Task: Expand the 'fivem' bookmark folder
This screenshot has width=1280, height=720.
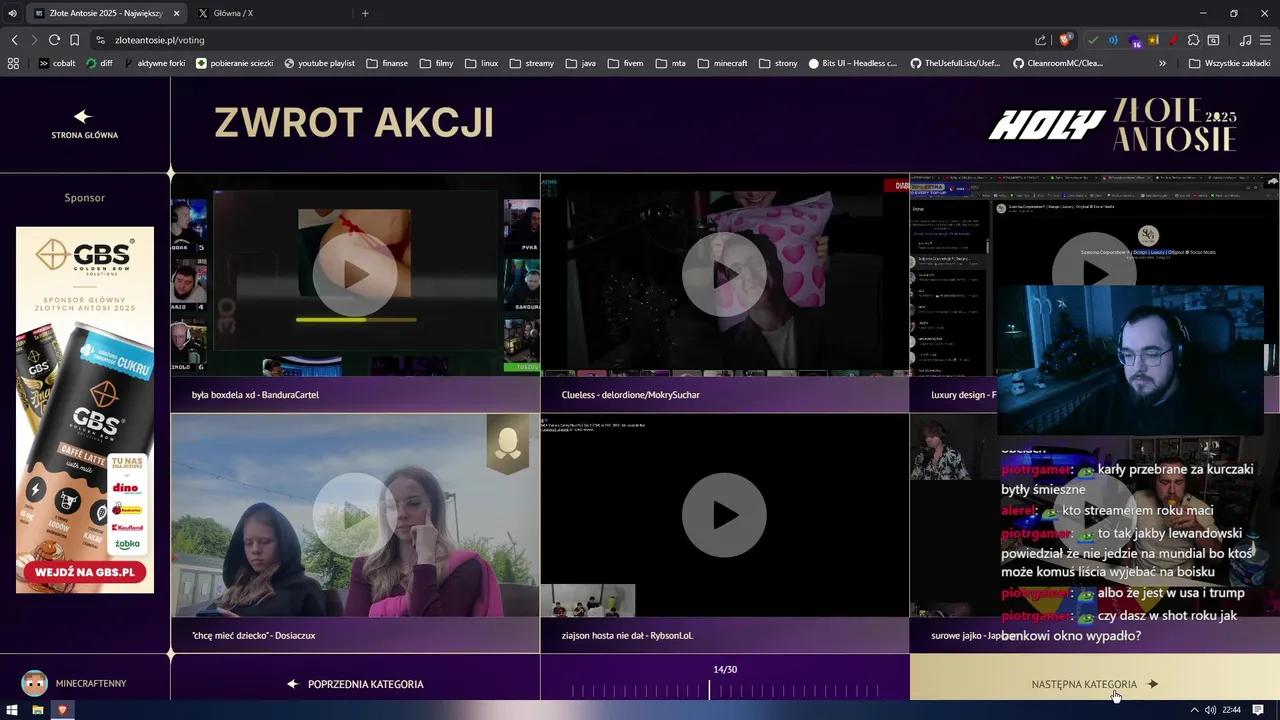Action: 624,63
